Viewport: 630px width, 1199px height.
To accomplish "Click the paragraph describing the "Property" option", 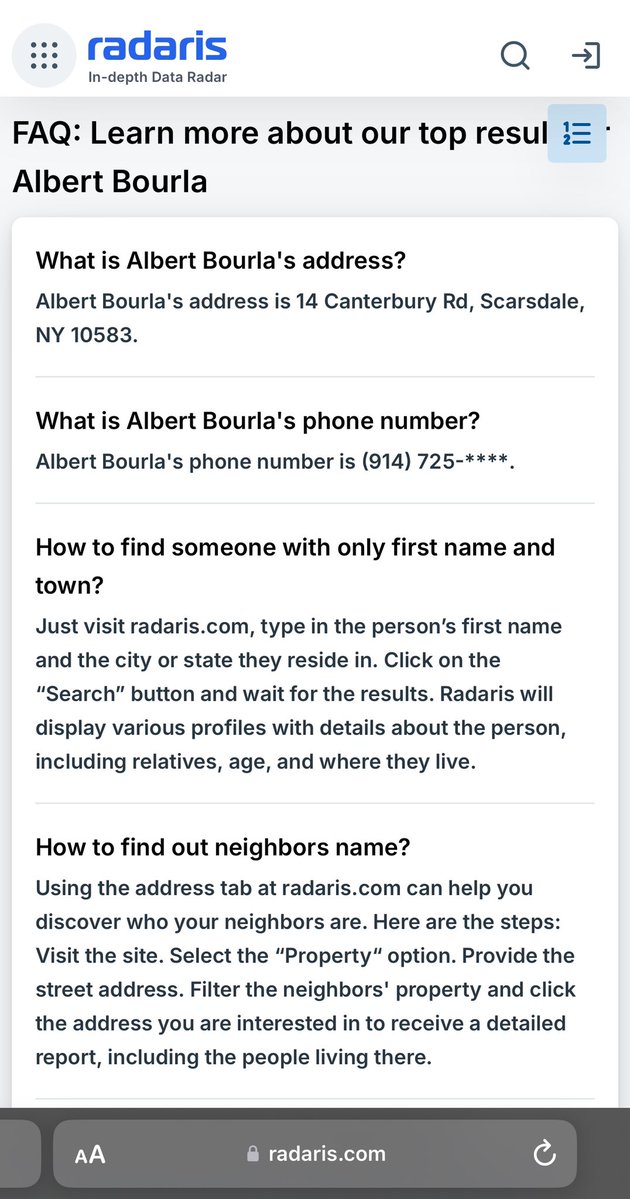I will 305,971.
